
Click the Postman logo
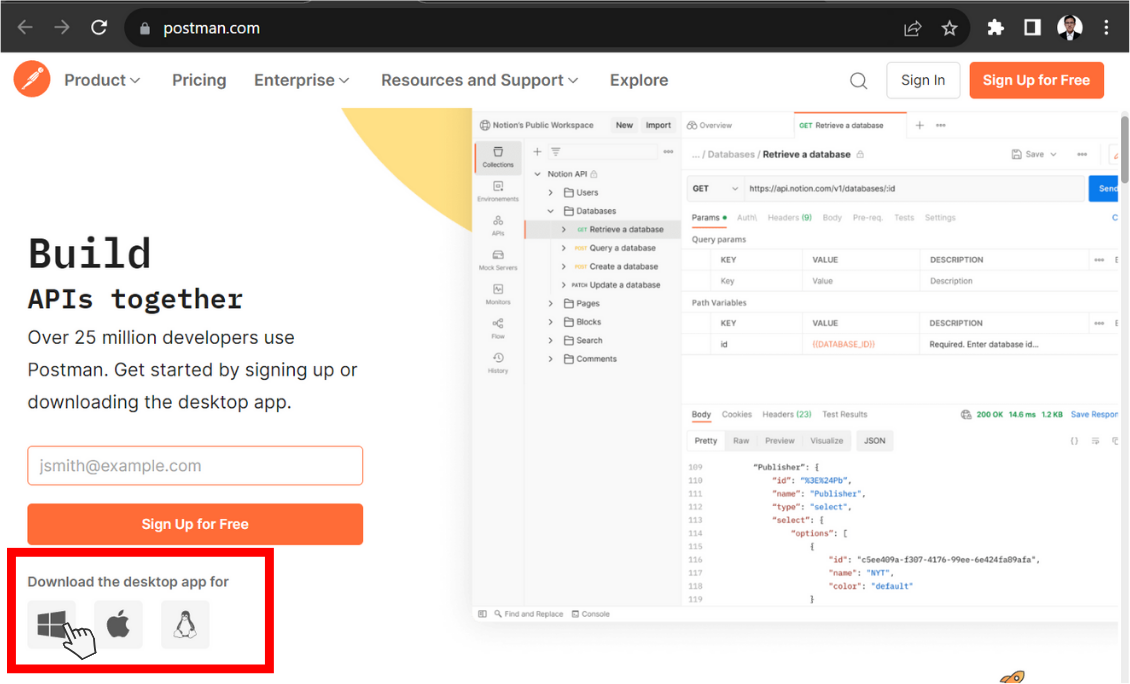(x=32, y=79)
